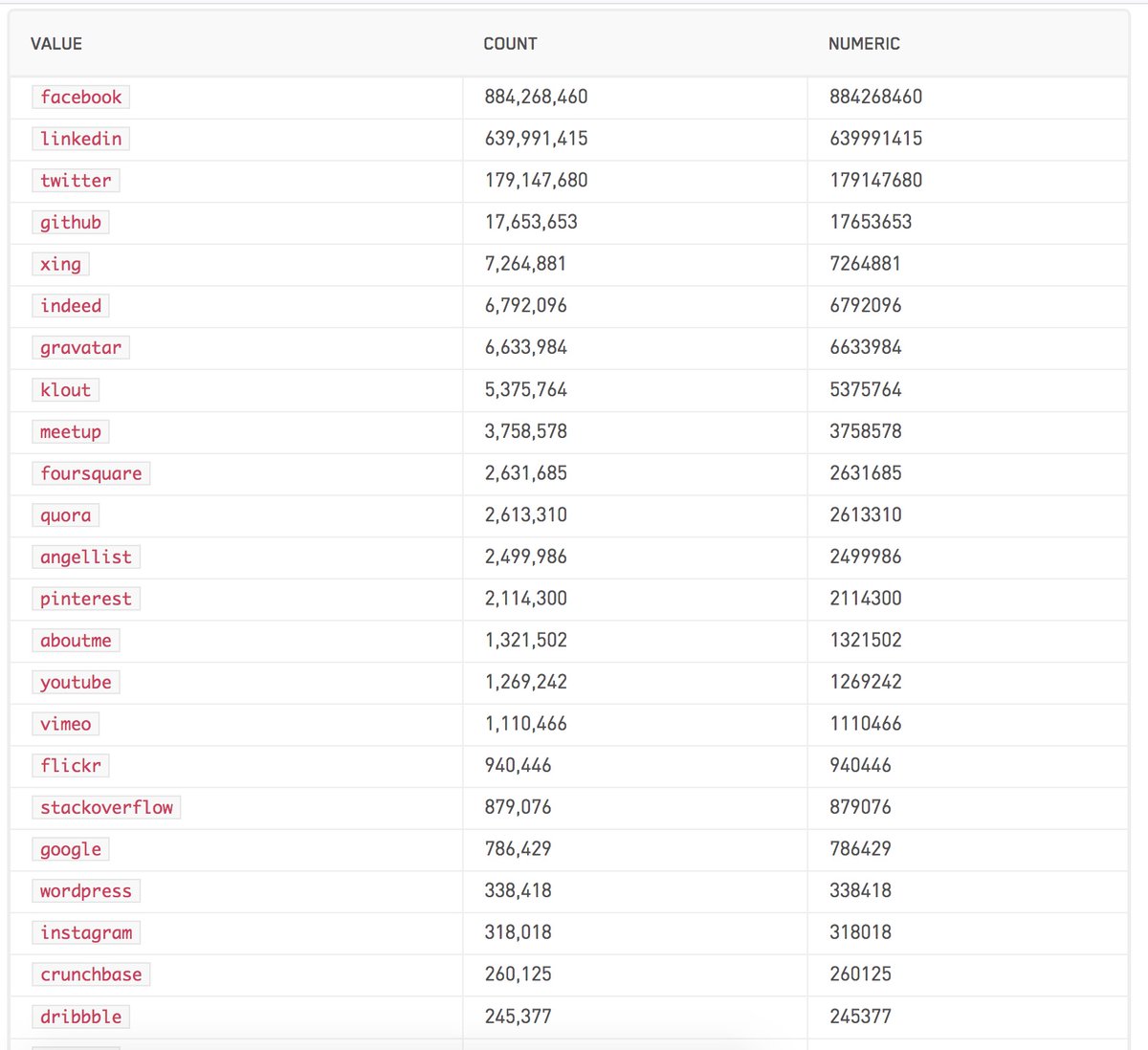Screen dimensions: 1148x1050
Task: Click the aboutme value tag
Action: coord(76,641)
